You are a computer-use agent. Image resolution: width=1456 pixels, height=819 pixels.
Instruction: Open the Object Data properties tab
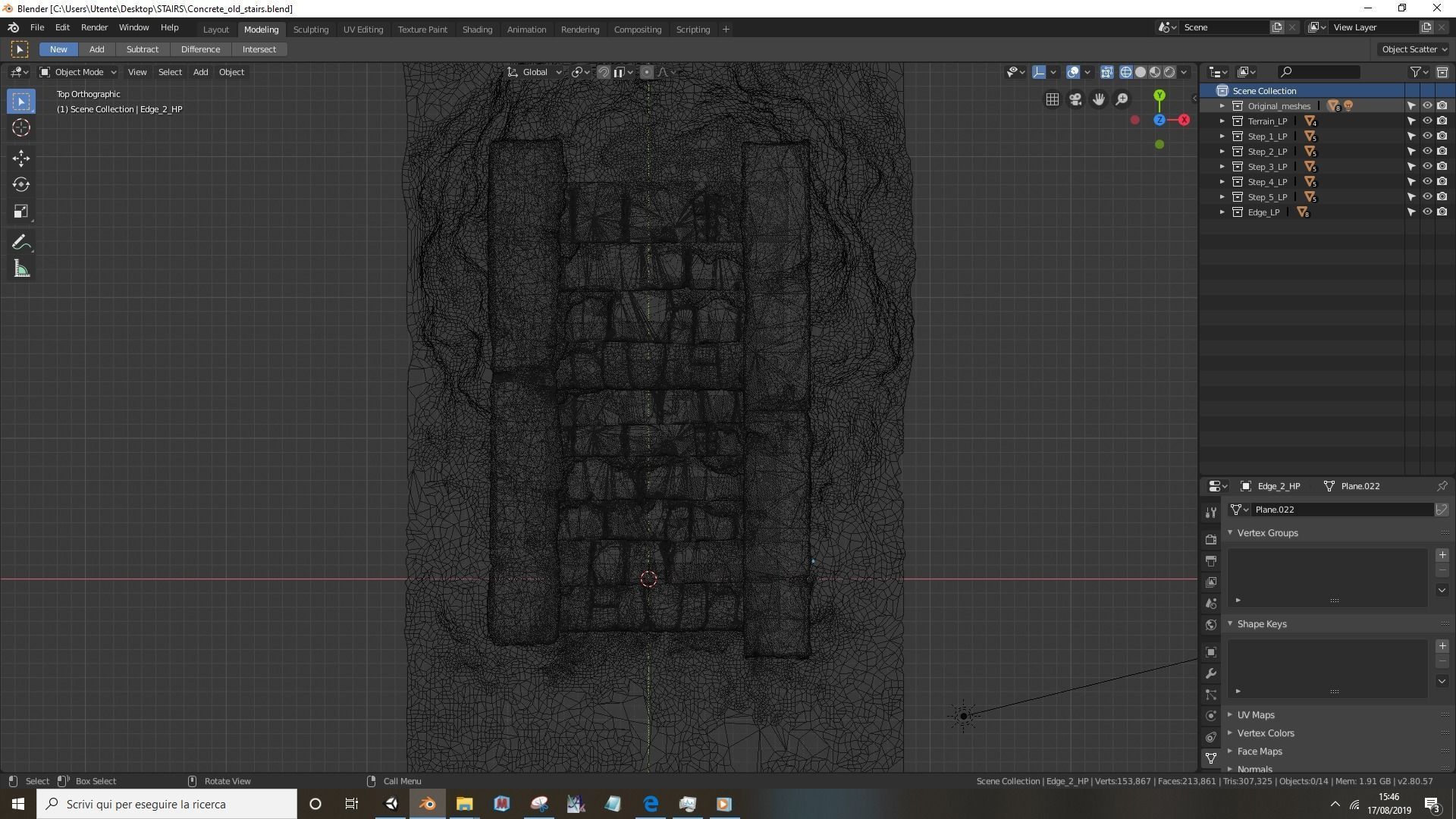(x=1211, y=758)
